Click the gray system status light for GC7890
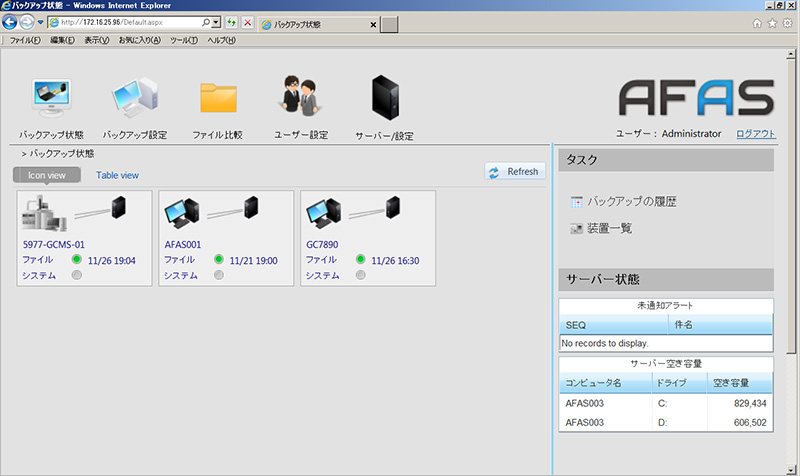This screenshot has width=800, height=476. point(361,275)
